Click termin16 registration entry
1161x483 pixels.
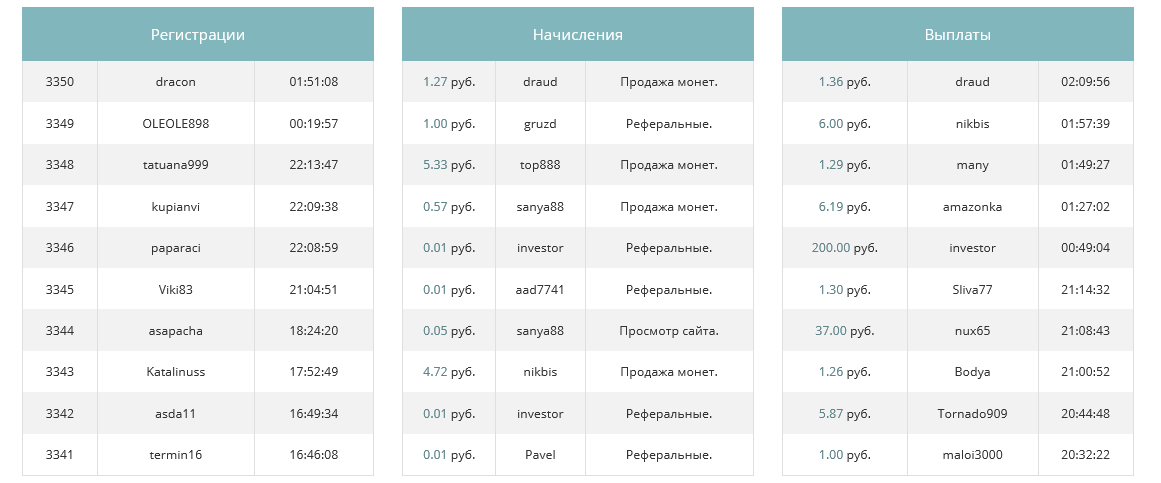pyautogui.click(x=175, y=455)
